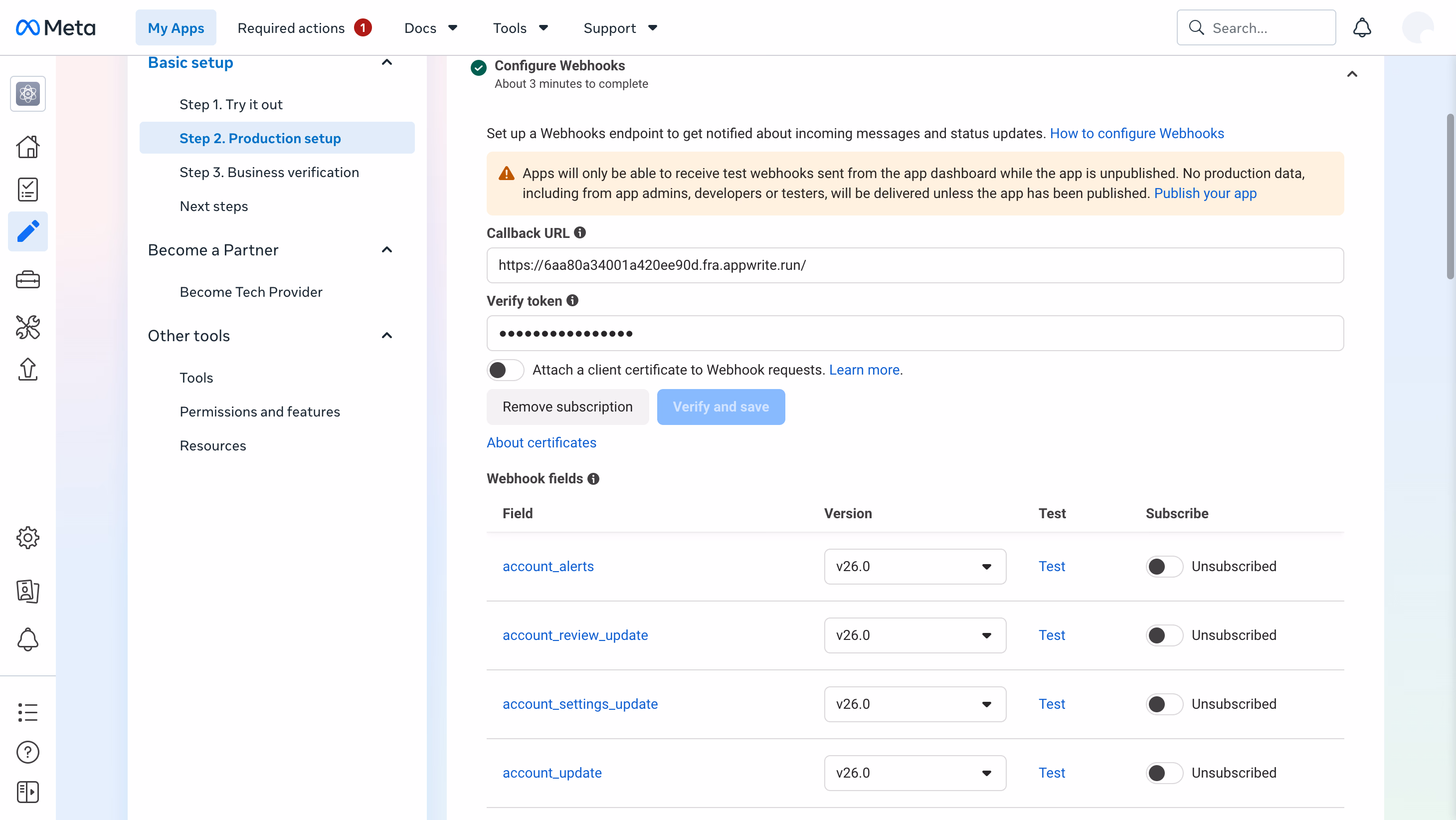The image size is (1456, 820).
Task: Click the page vertical scrollbar
Action: pos(1450,196)
